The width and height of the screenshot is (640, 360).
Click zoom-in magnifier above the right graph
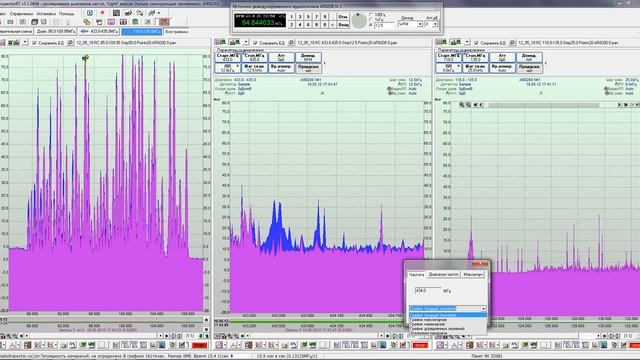[x=462, y=105]
